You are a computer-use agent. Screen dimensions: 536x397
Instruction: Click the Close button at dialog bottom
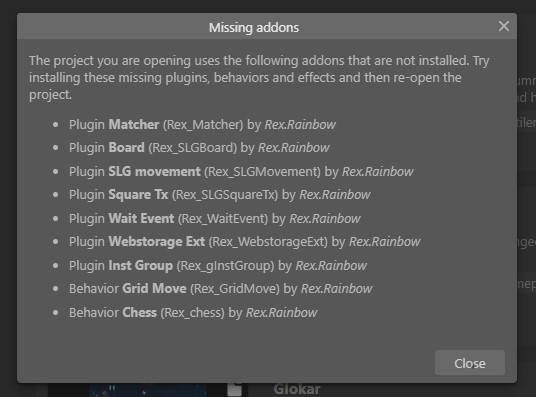(x=470, y=363)
